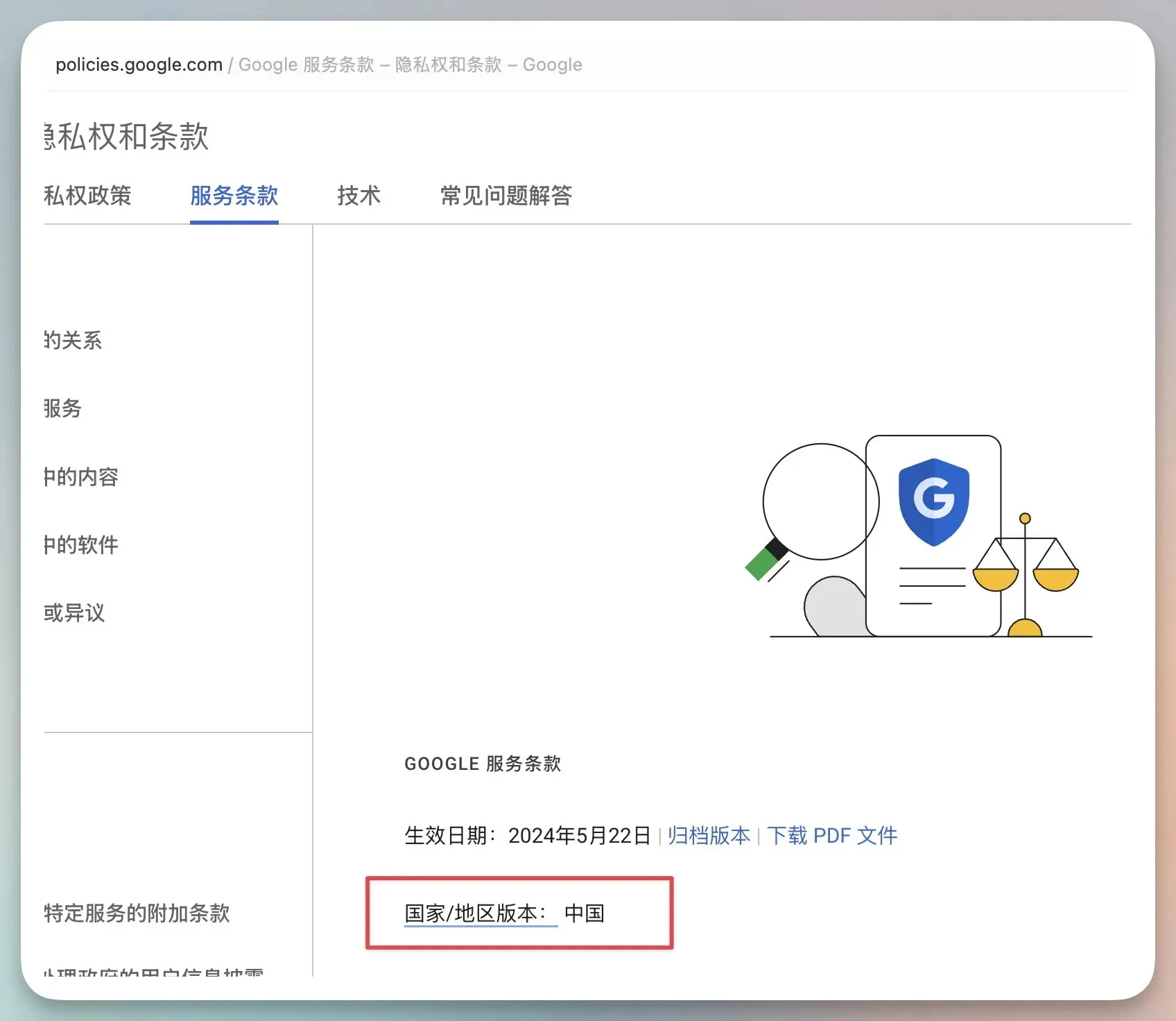Viewport: 1176px width, 1021px height.
Task: Open sidebar item ending in 或异议
Action: (74, 612)
